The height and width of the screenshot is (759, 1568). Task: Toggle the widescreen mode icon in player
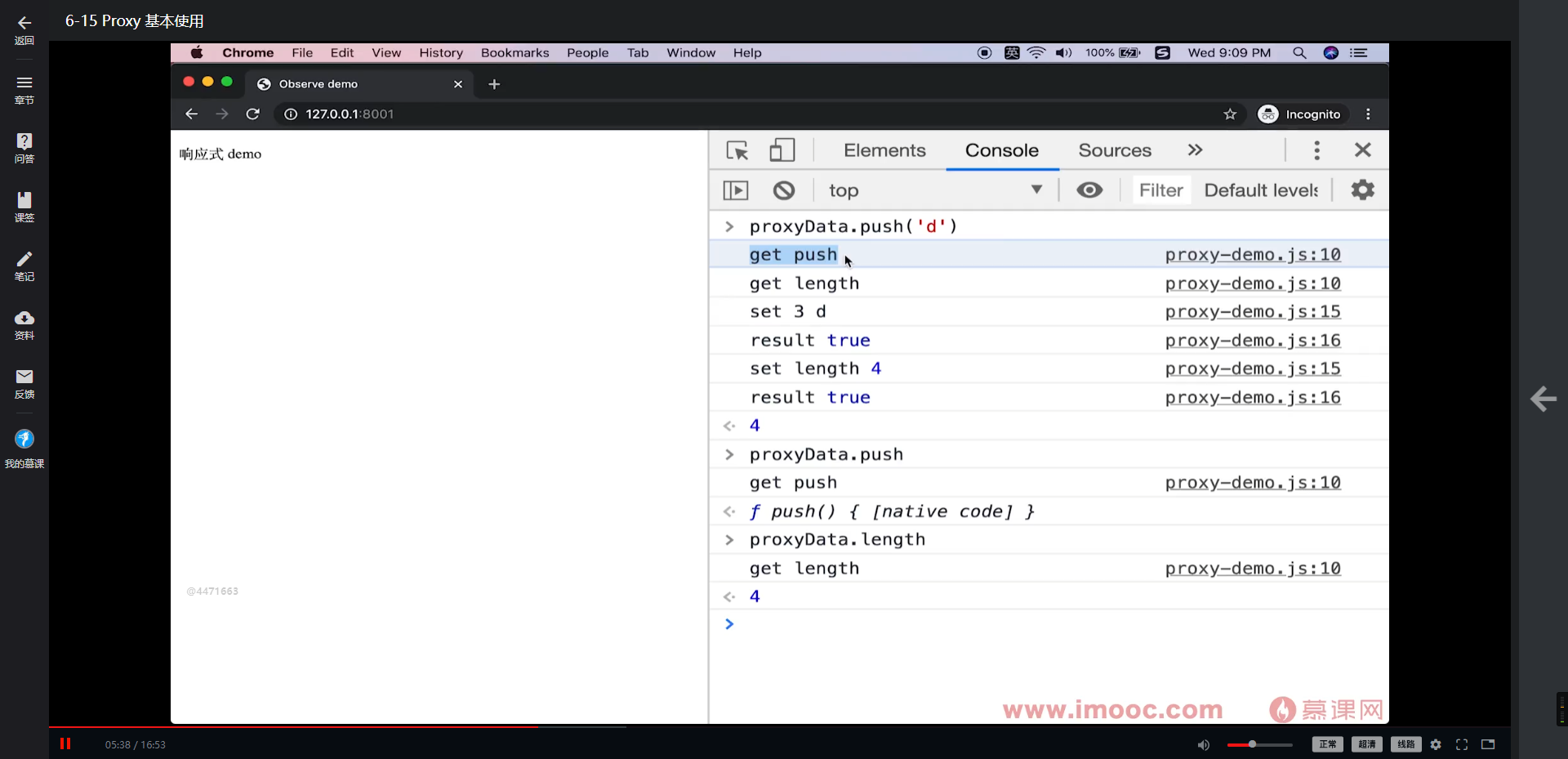pyautogui.click(x=1488, y=744)
